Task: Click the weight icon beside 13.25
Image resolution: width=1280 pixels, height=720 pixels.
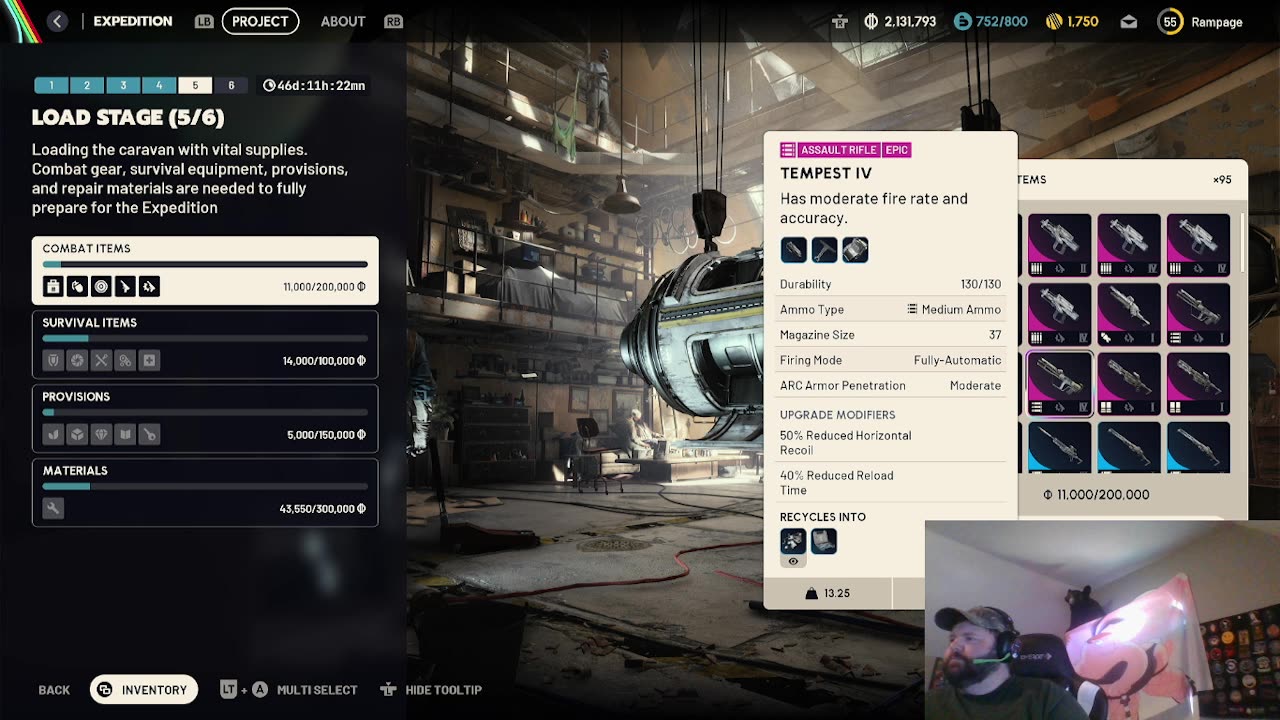Action: point(812,594)
